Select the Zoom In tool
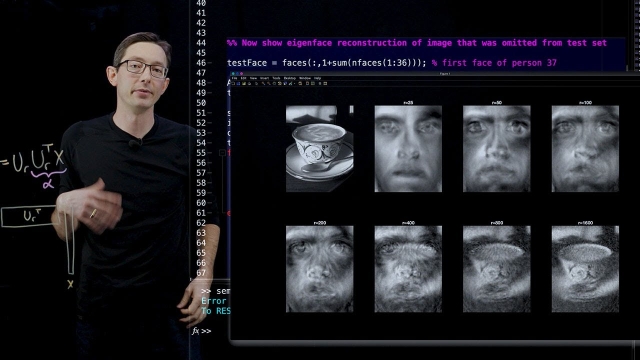The width and height of the screenshot is (640, 360). pyautogui.click(x=263, y=83)
